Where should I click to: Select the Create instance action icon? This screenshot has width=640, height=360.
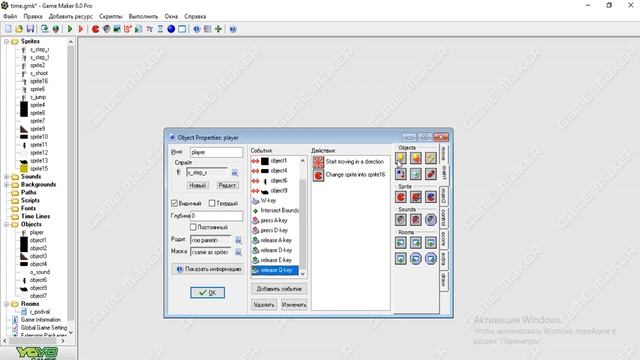(401, 158)
